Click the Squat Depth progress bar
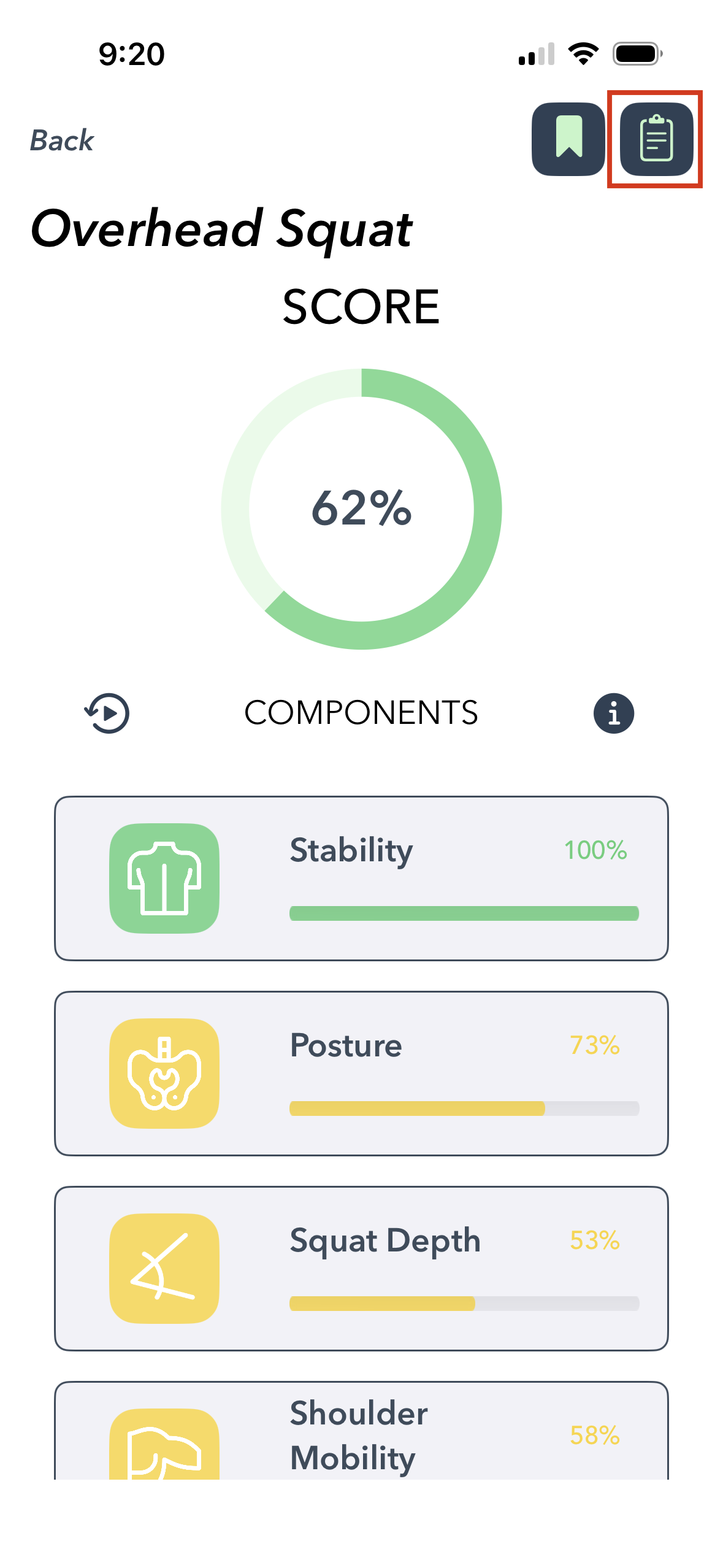 464,1304
